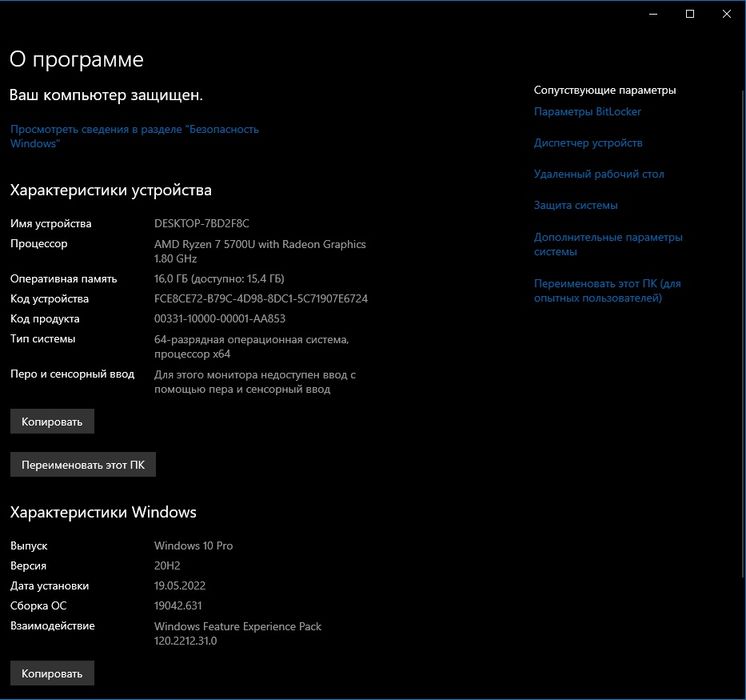This screenshot has height=700, width=746.
Task: Open Параметры BitLocker link
Action: tap(587, 112)
